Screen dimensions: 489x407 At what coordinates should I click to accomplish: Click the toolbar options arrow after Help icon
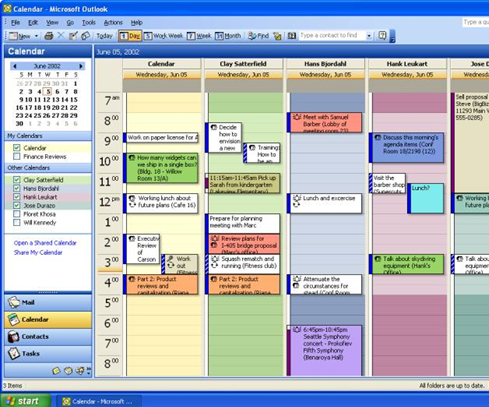(x=392, y=36)
